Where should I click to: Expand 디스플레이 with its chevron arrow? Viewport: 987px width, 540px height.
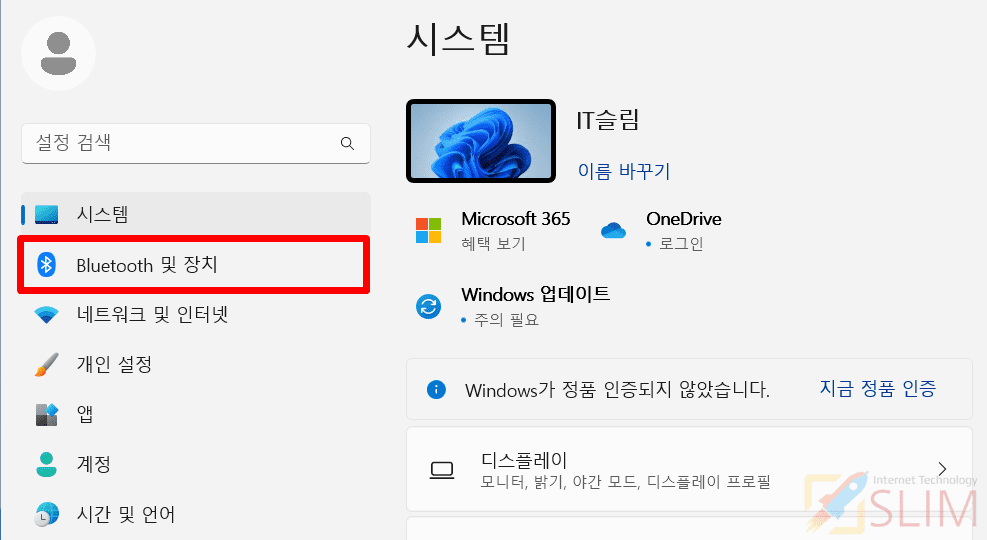942,469
